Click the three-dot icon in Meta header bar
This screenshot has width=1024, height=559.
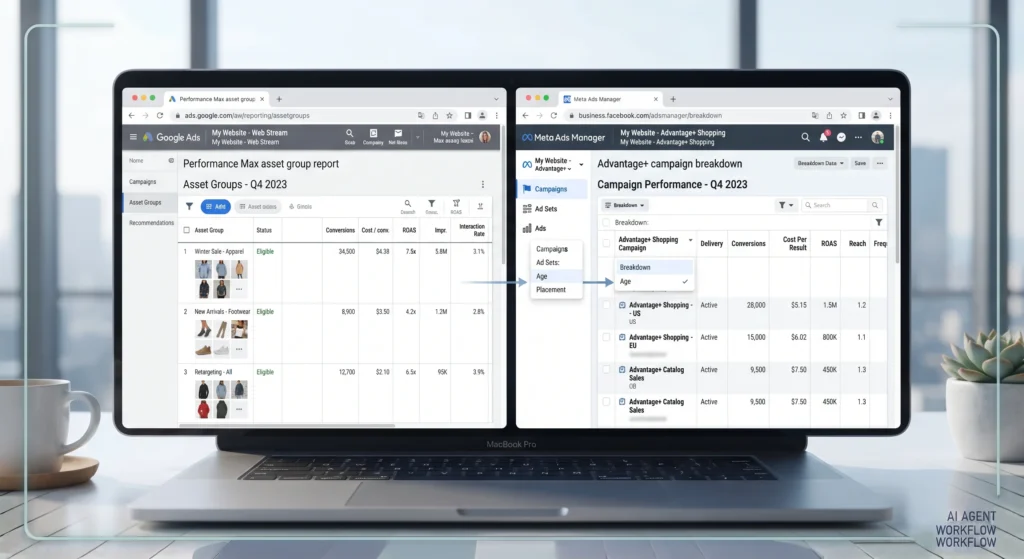tap(858, 137)
